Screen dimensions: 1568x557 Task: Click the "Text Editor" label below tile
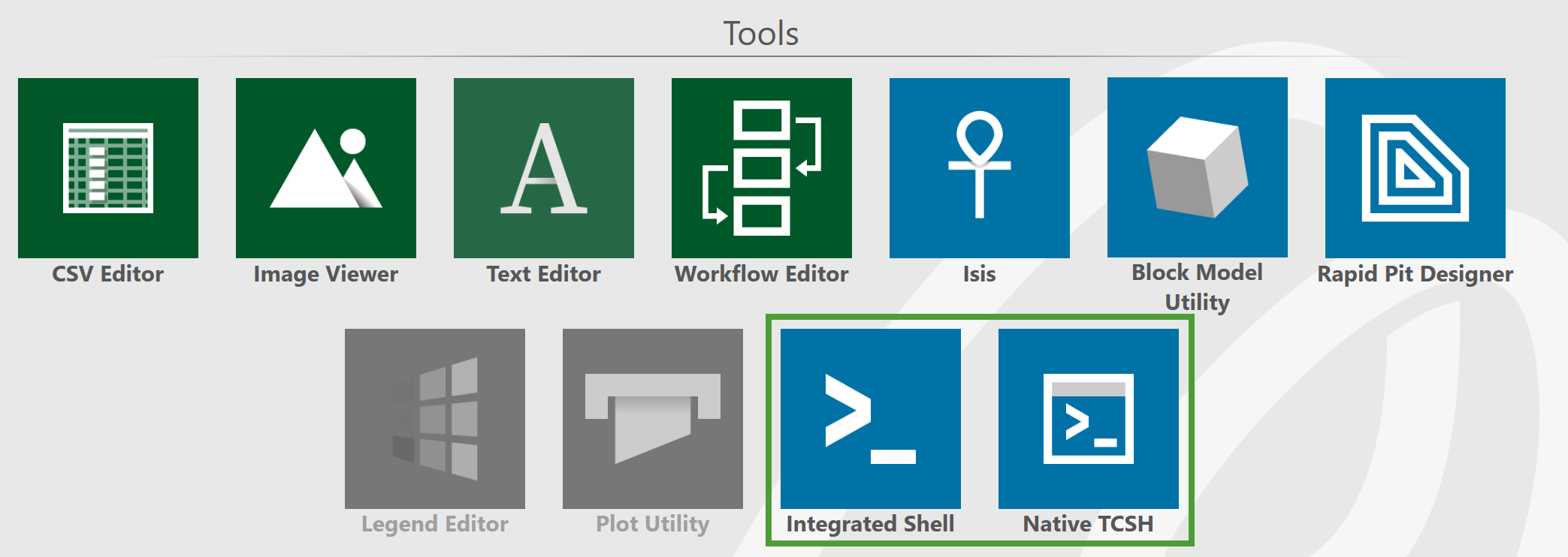click(x=544, y=274)
